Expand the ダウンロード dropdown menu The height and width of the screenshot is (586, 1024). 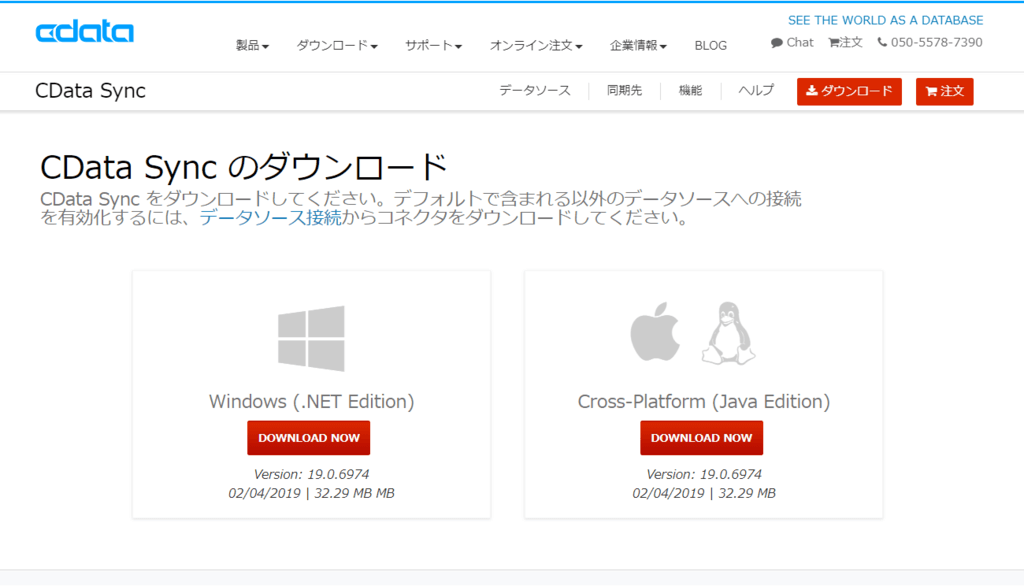tap(337, 45)
